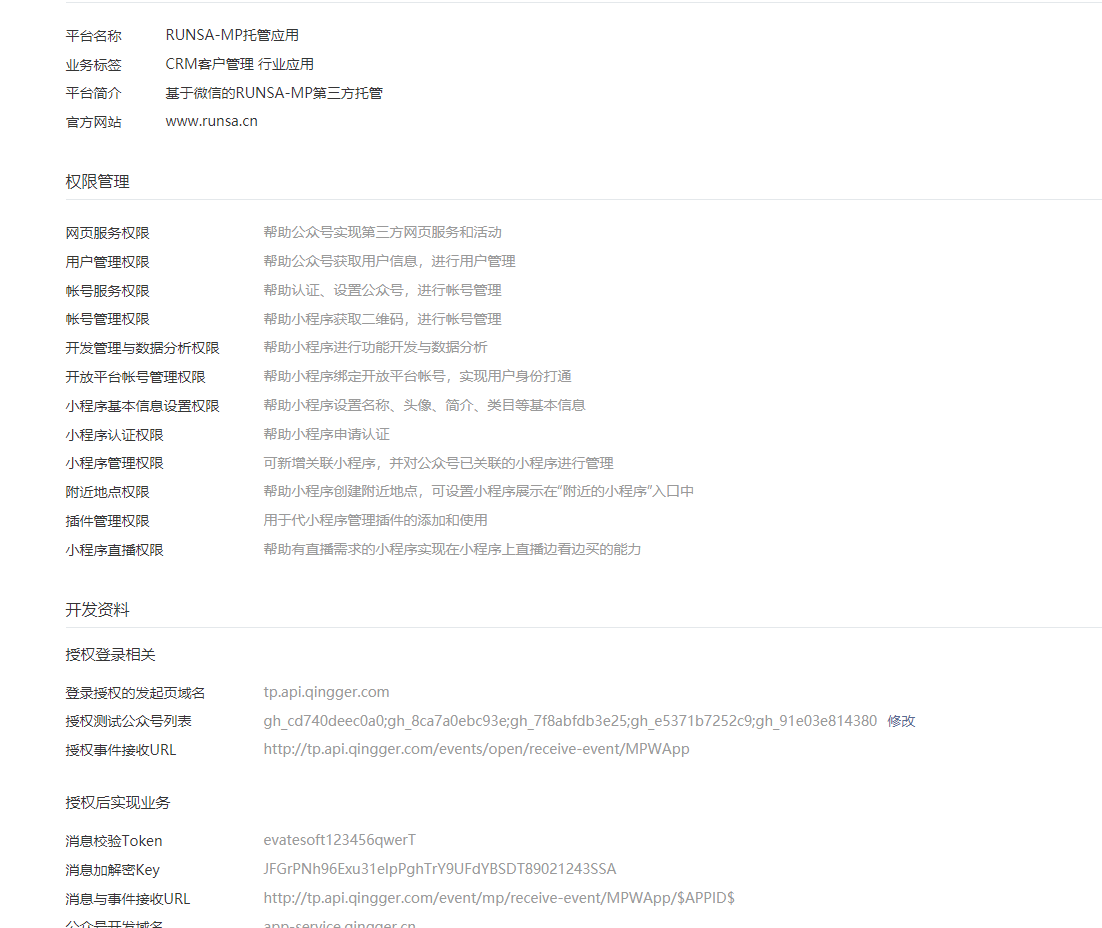Click the 平台名称 label
This screenshot has width=1102, height=928.
click(93, 36)
